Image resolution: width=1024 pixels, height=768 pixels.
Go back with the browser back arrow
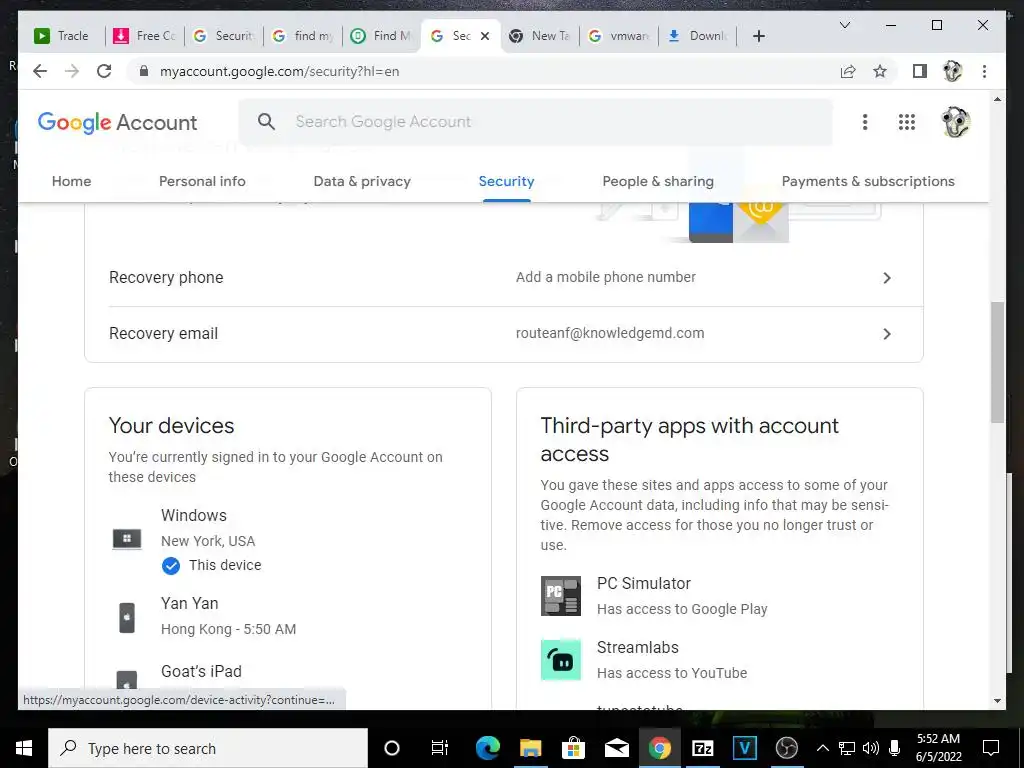pyautogui.click(x=40, y=71)
